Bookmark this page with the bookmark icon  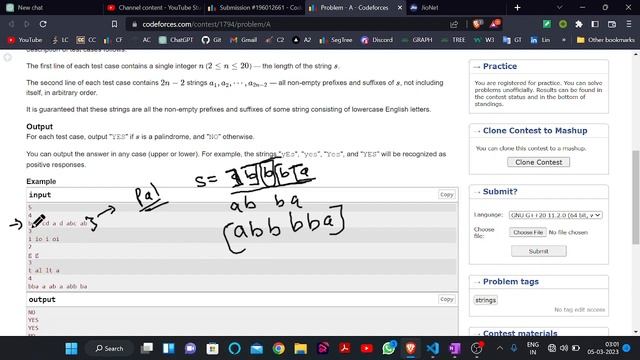(x=114, y=24)
